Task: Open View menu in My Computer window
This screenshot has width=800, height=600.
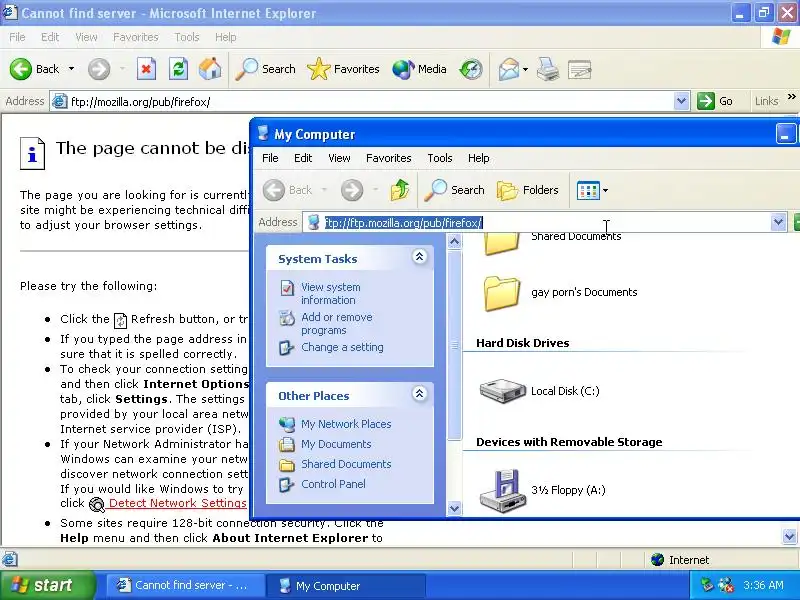Action: click(339, 158)
